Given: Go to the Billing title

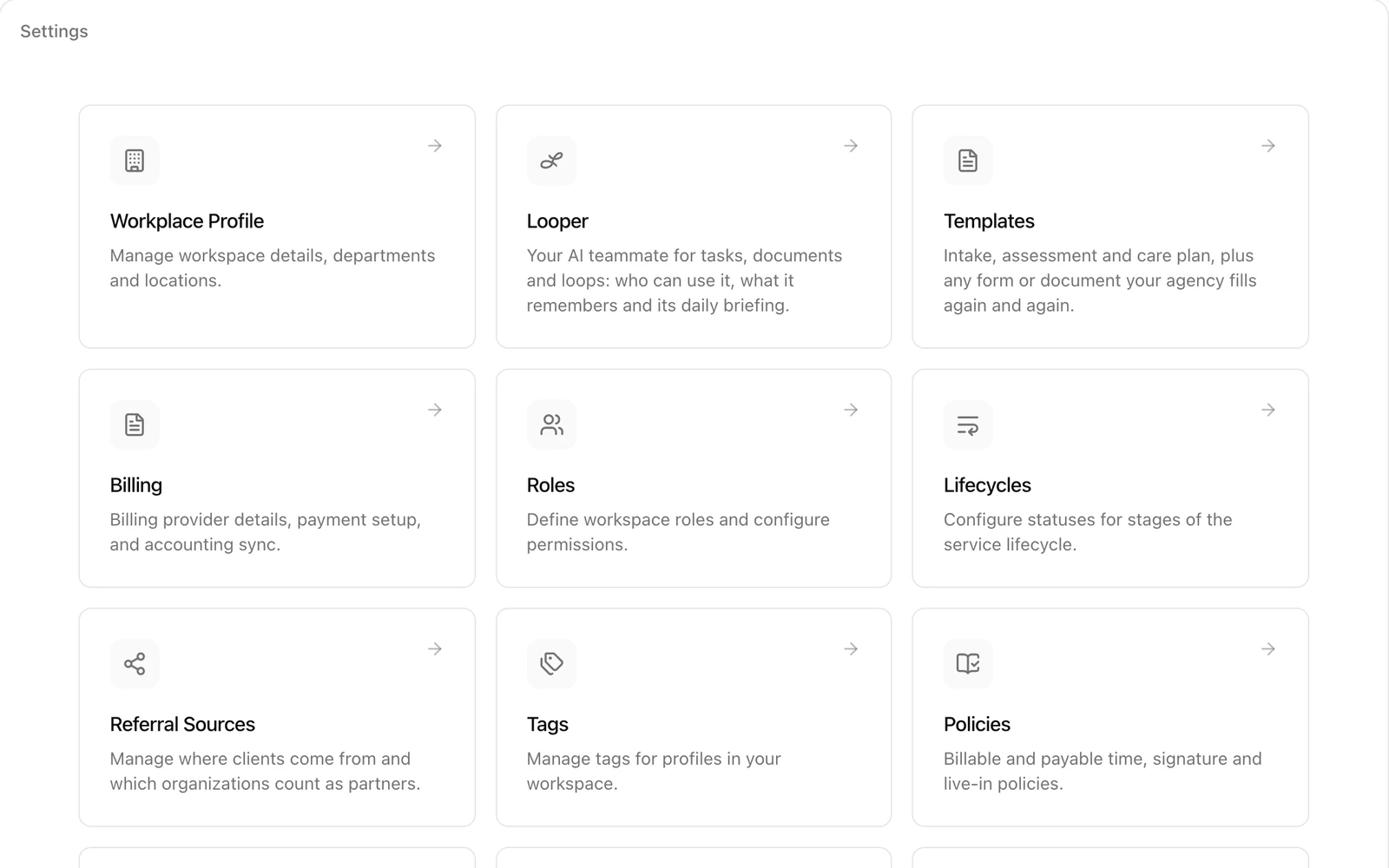Looking at the screenshot, I should tap(136, 485).
